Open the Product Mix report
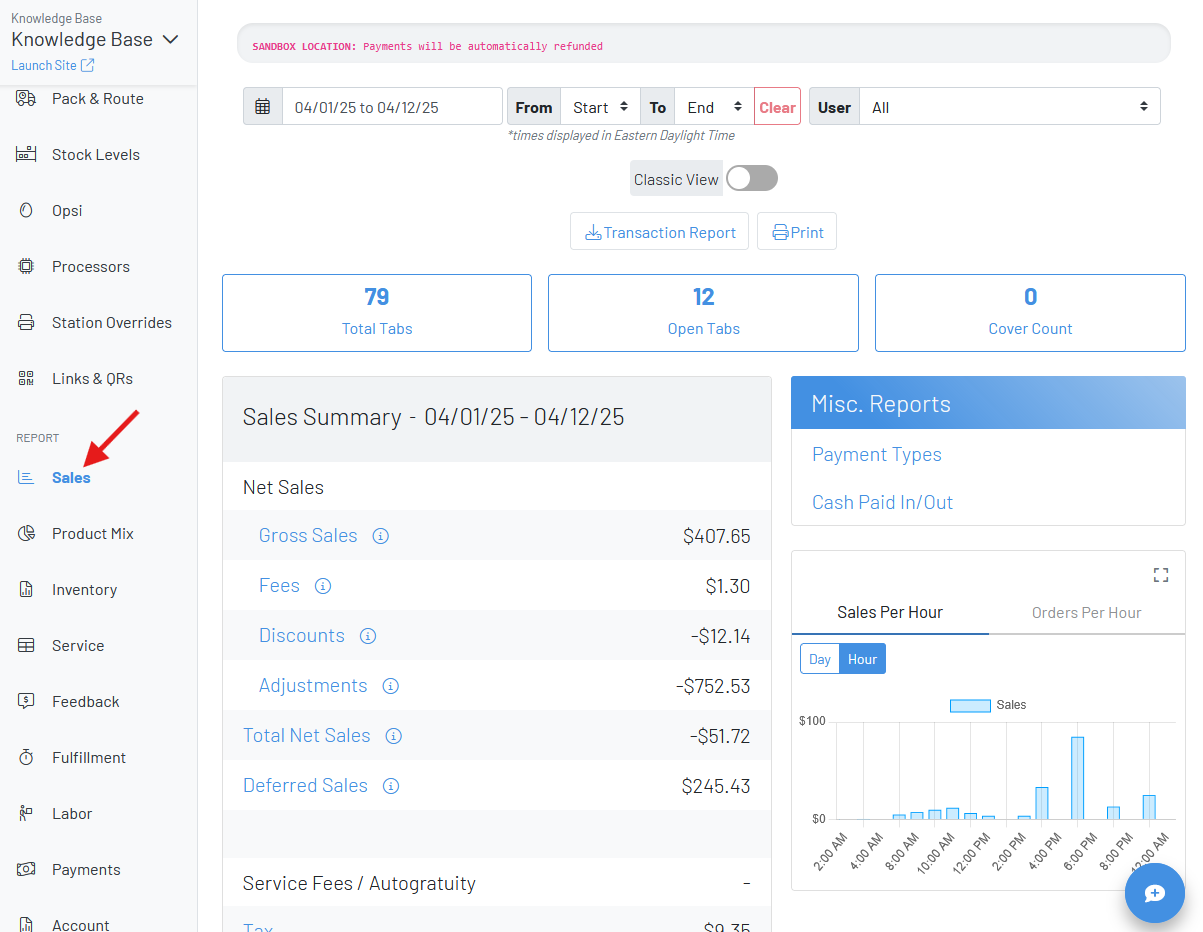 (92, 533)
